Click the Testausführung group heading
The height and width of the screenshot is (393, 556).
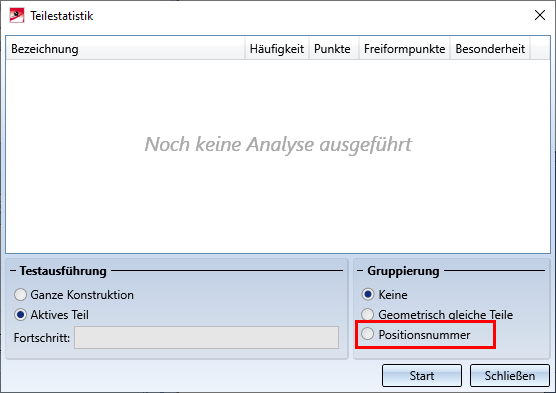pos(63,271)
